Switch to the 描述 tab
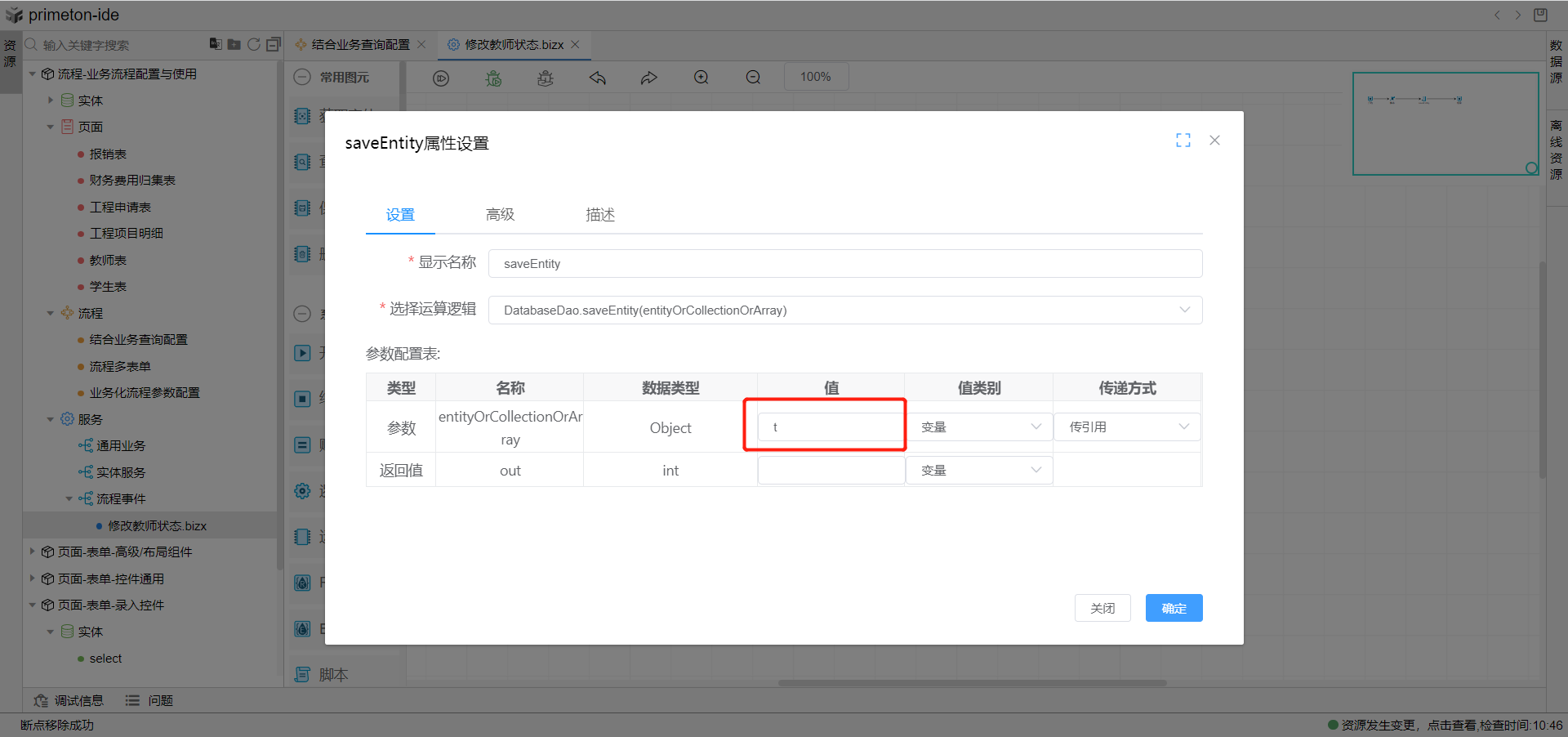The image size is (1568, 737). 599,215
